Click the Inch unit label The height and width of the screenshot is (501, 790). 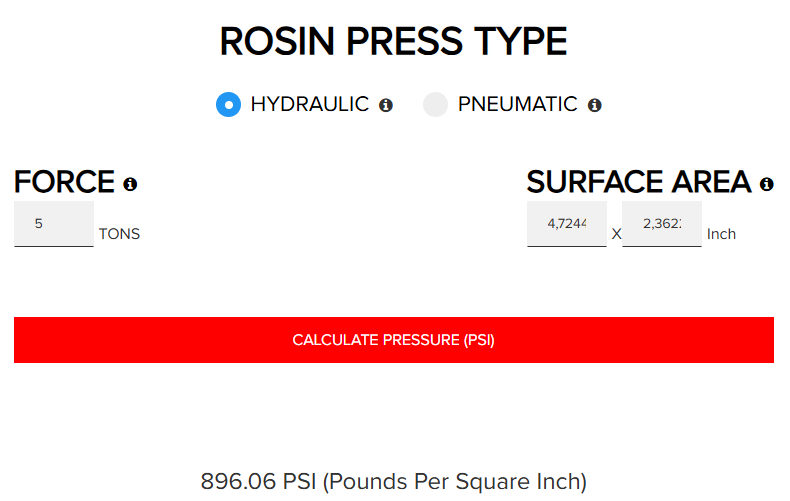721,234
